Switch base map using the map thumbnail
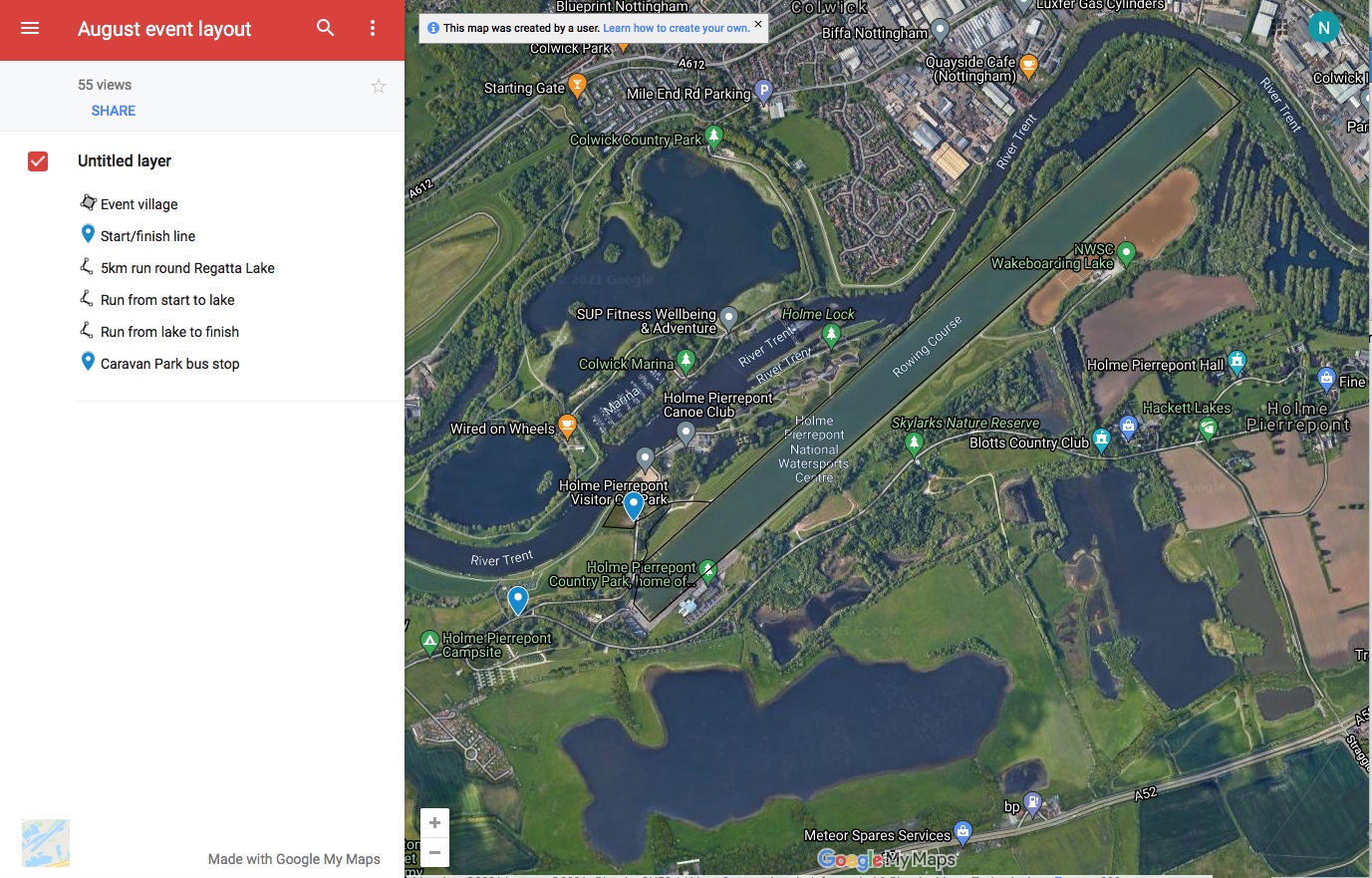 pyautogui.click(x=46, y=843)
